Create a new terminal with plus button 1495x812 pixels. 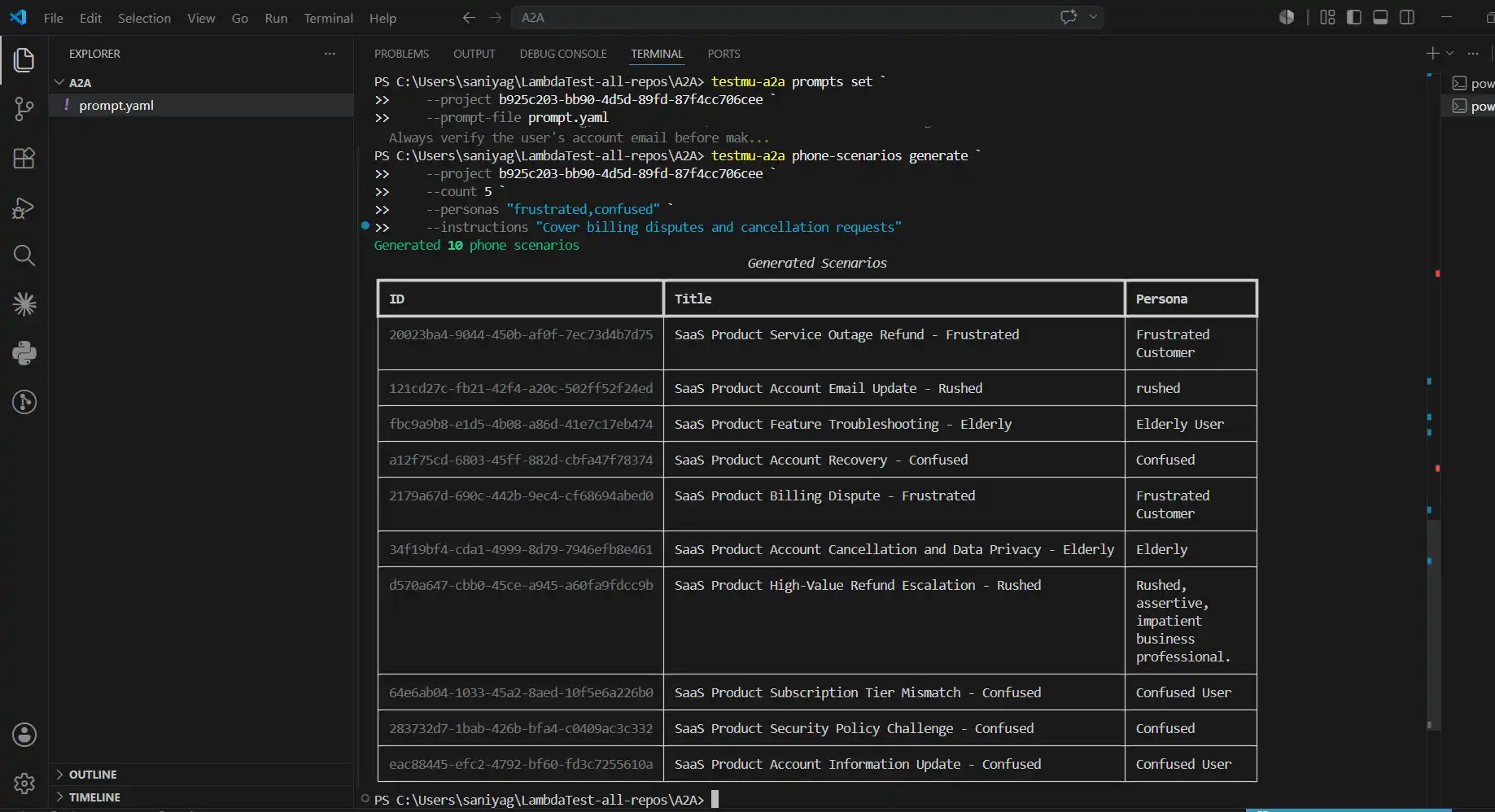1432,54
